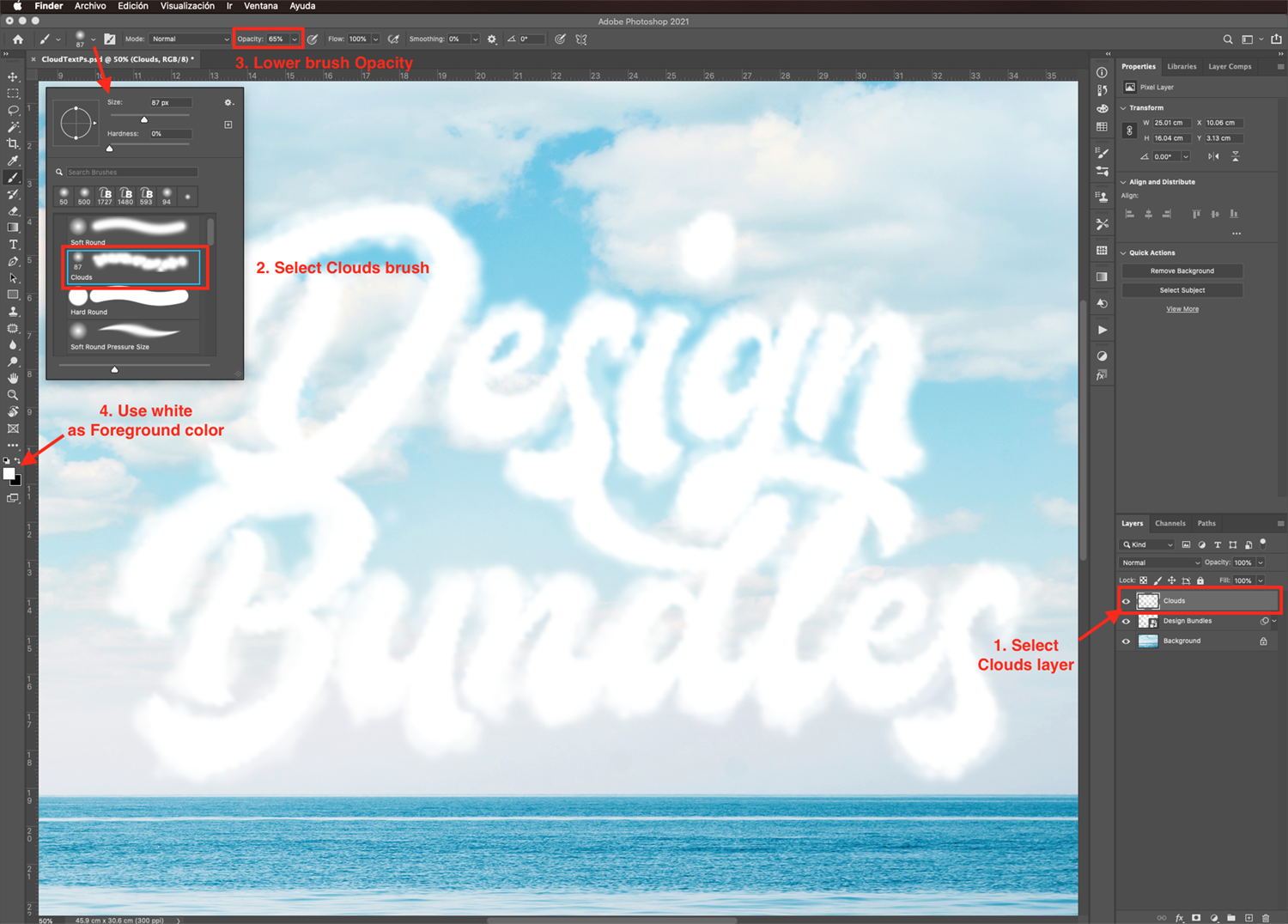Open Smoothing percentage dropdown arrow
1288x924 pixels.
coord(475,39)
